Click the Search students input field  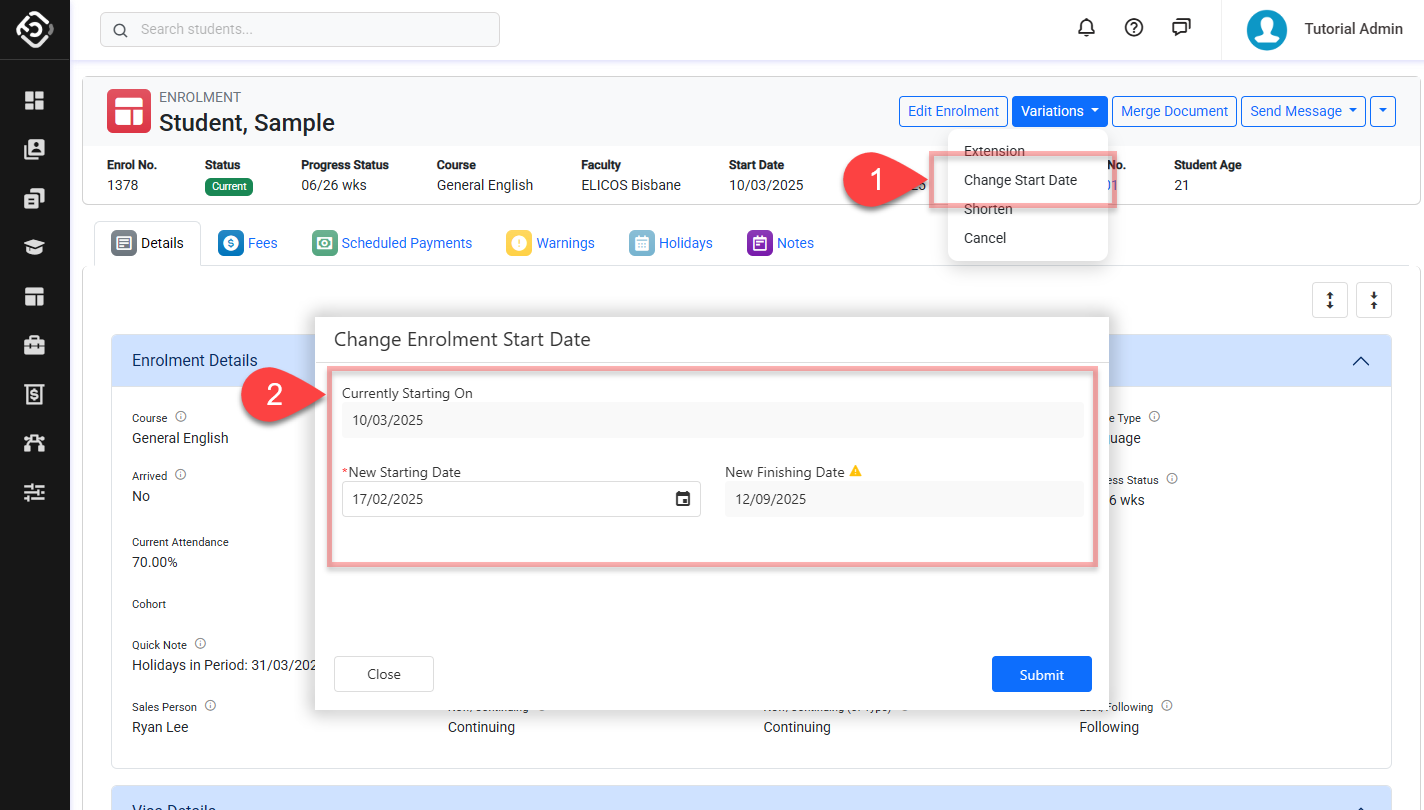pos(300,29)
